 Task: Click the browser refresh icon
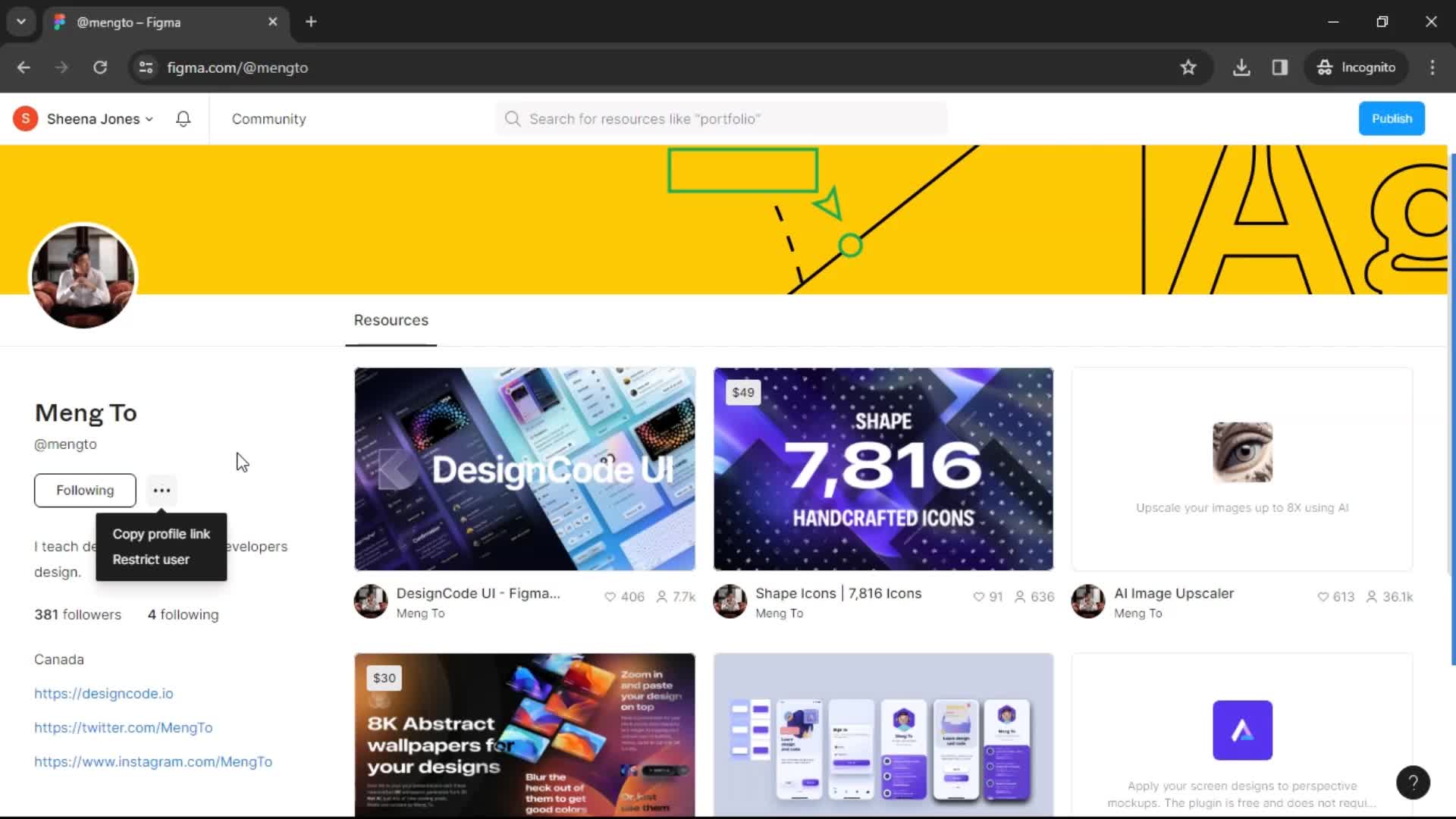click(100, 67)
